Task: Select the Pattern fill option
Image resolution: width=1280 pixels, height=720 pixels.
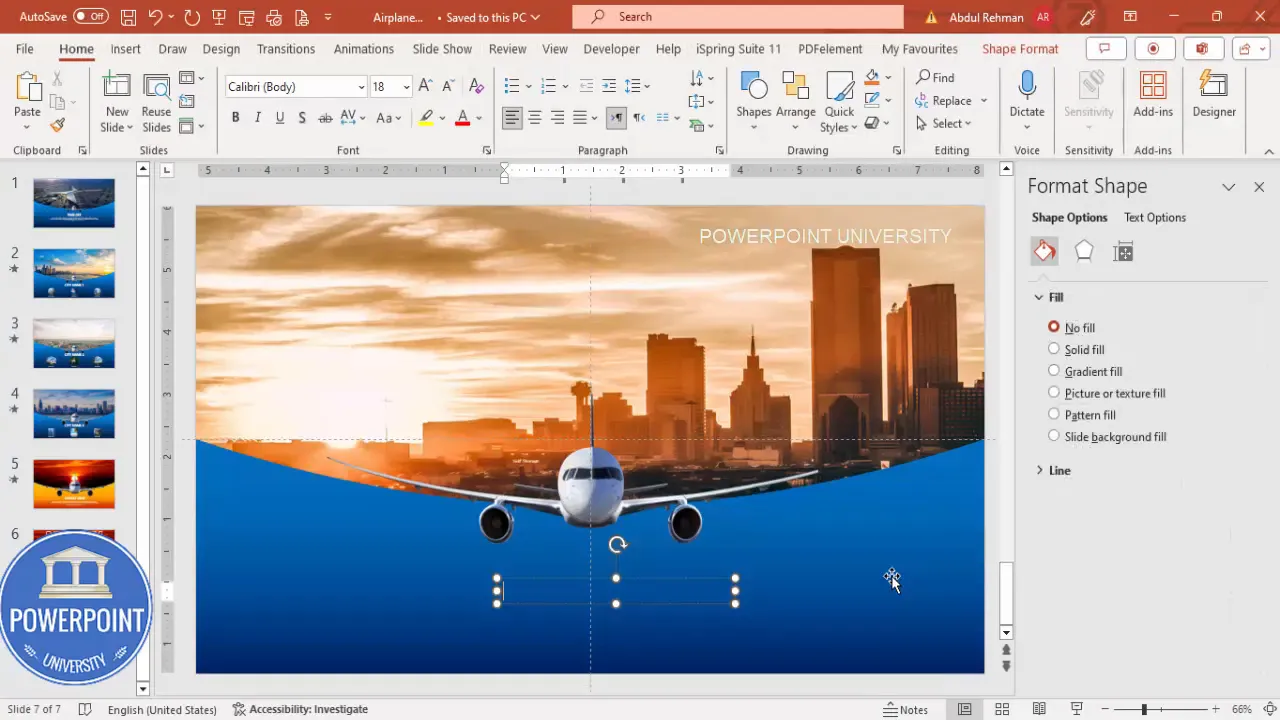Action: (1053, 414)
